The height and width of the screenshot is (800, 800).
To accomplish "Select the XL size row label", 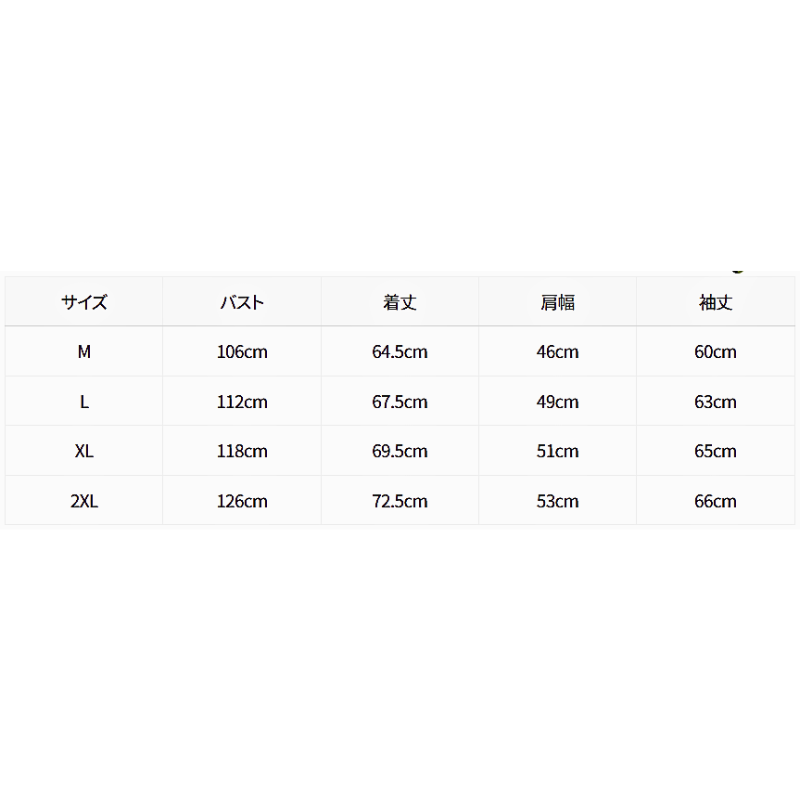I will [x=84, y=451].
